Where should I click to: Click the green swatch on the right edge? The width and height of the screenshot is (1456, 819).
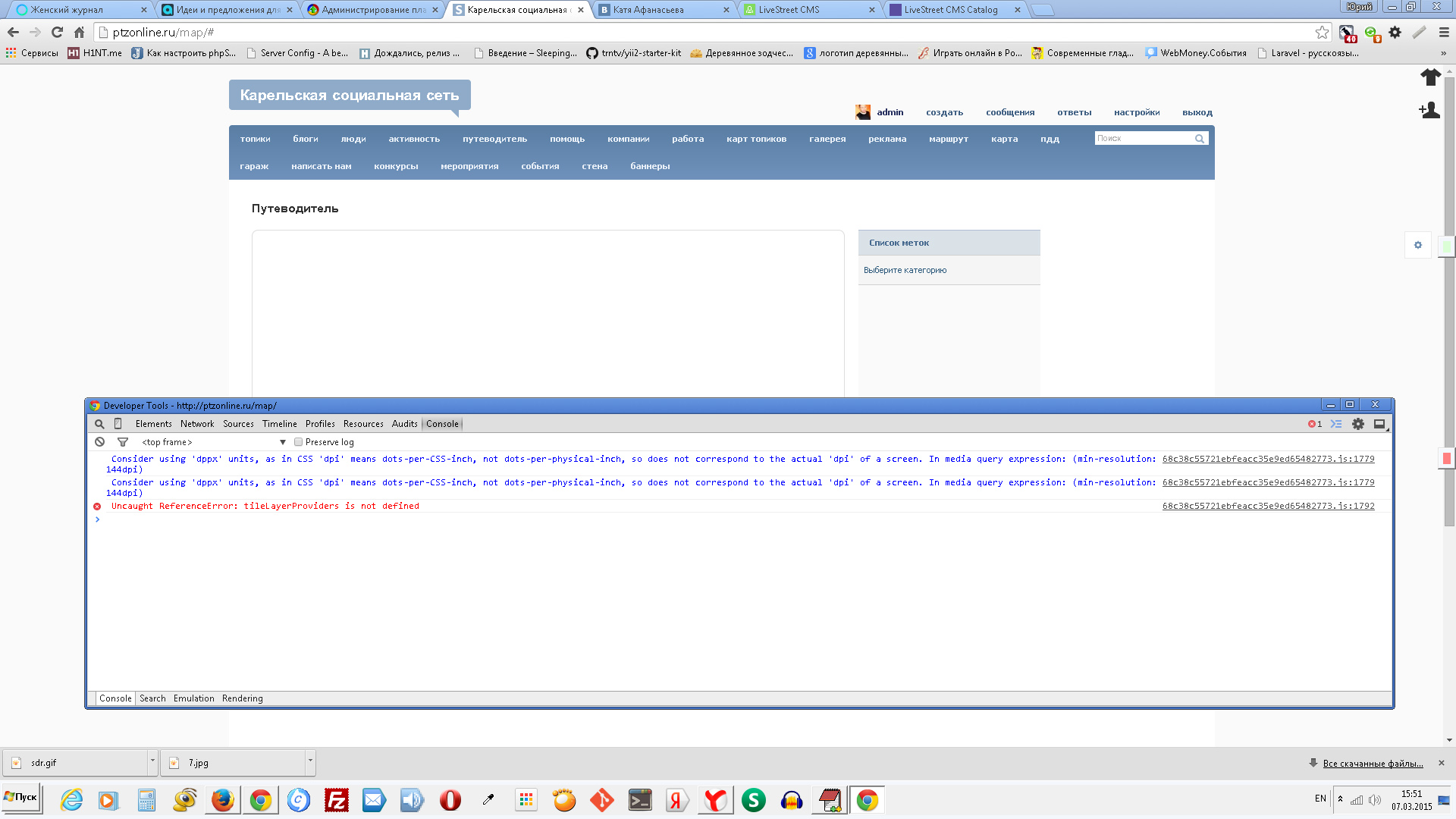point(1447,246)
